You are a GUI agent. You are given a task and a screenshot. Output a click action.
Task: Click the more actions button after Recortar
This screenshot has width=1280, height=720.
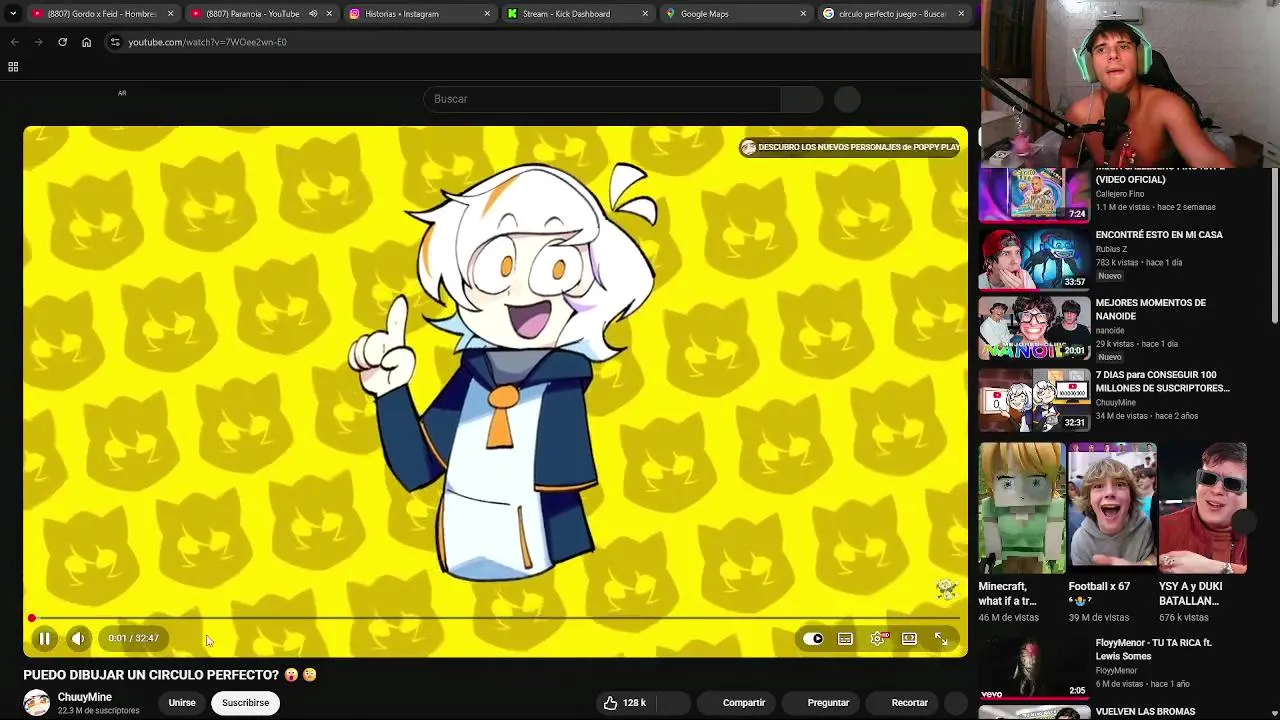coord(957,703)
